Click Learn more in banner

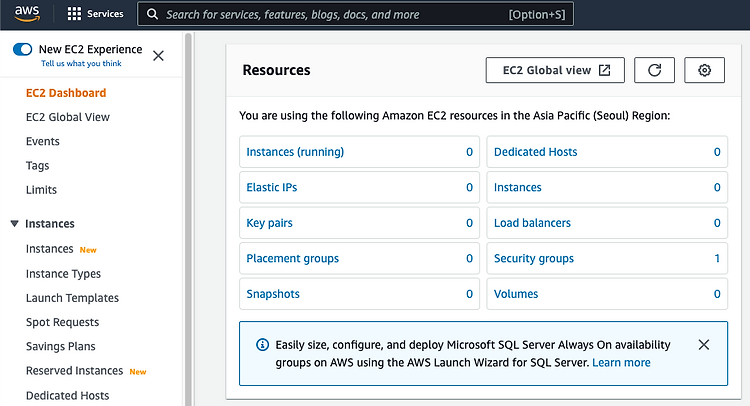pyautogui.click(x=621, y=362)
